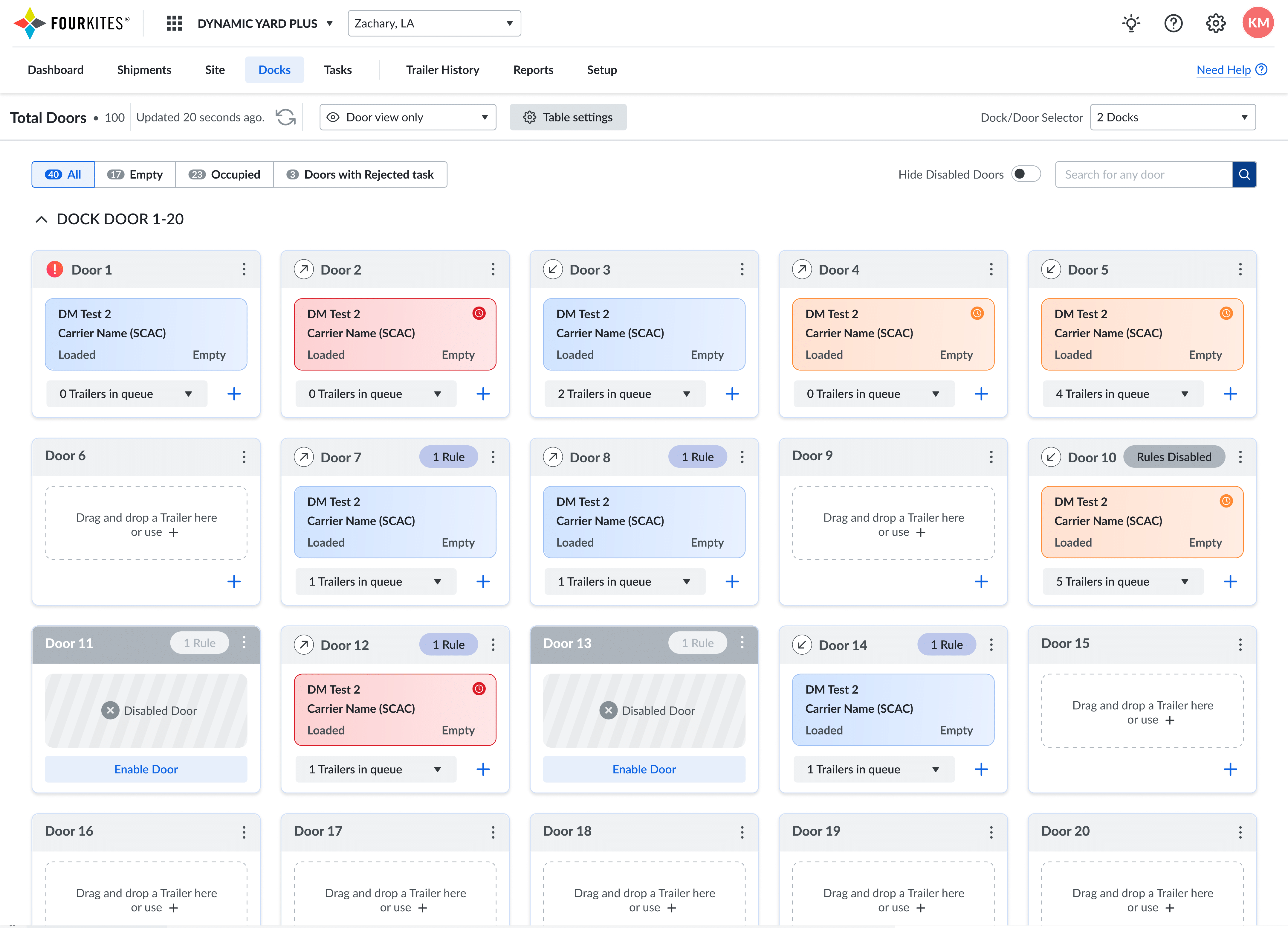This screenshot has width=1288, height=928.
Task: Collapse the DOCK DOOR 1-20 section
Action: [42, 219]
